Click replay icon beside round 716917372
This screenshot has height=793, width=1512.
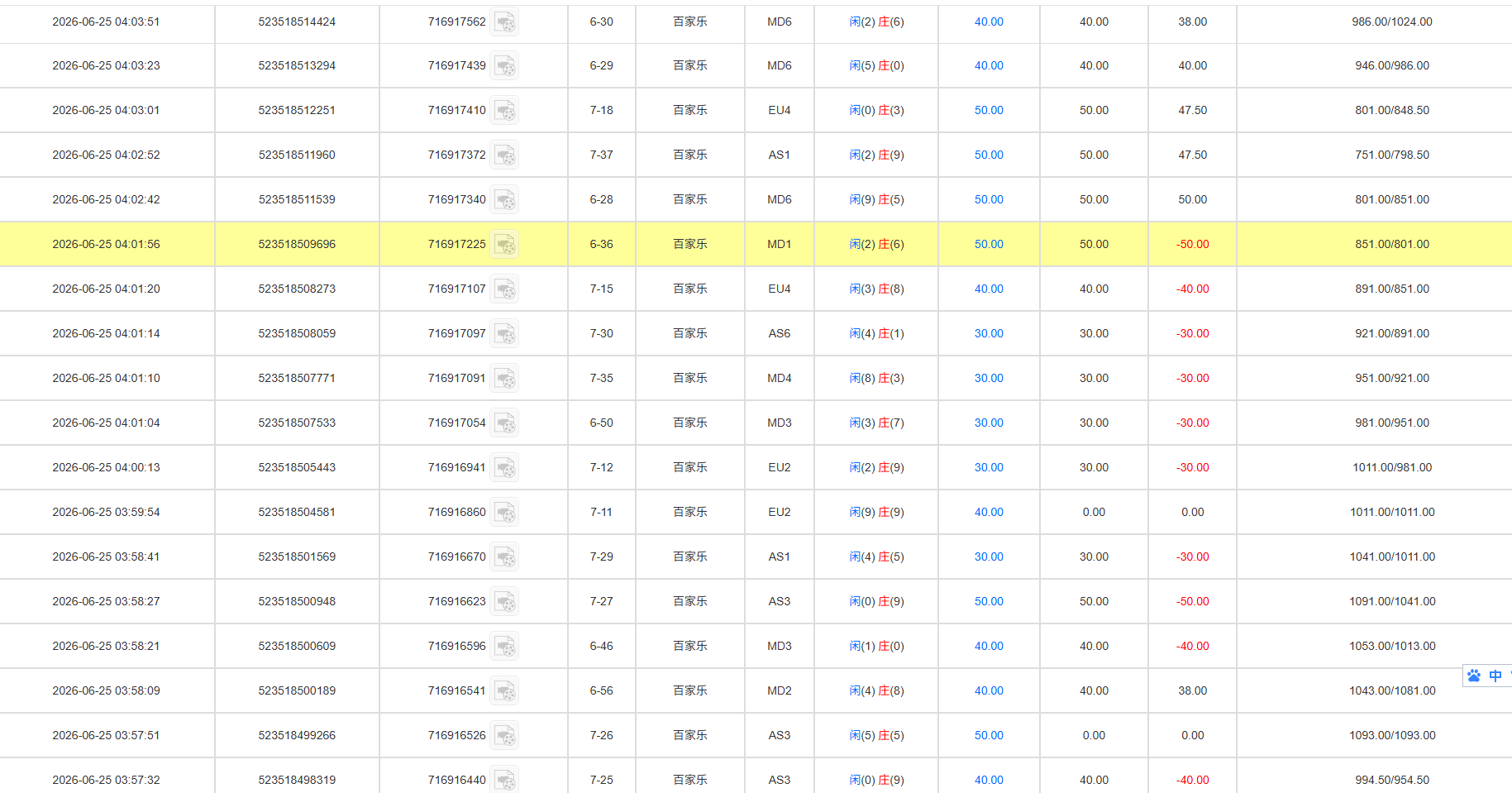point(504,155)
